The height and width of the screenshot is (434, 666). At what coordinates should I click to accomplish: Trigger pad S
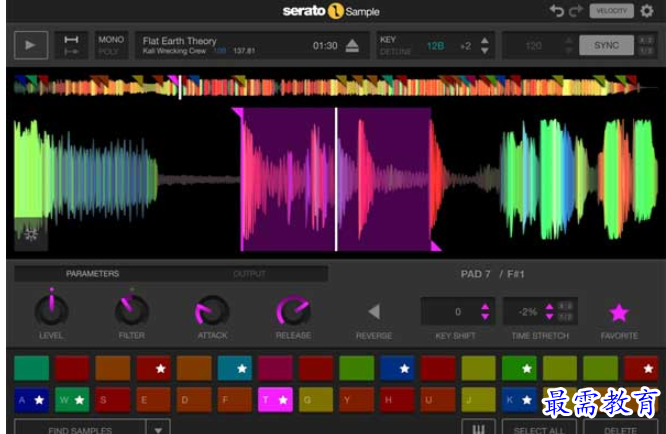pos(113,400)
